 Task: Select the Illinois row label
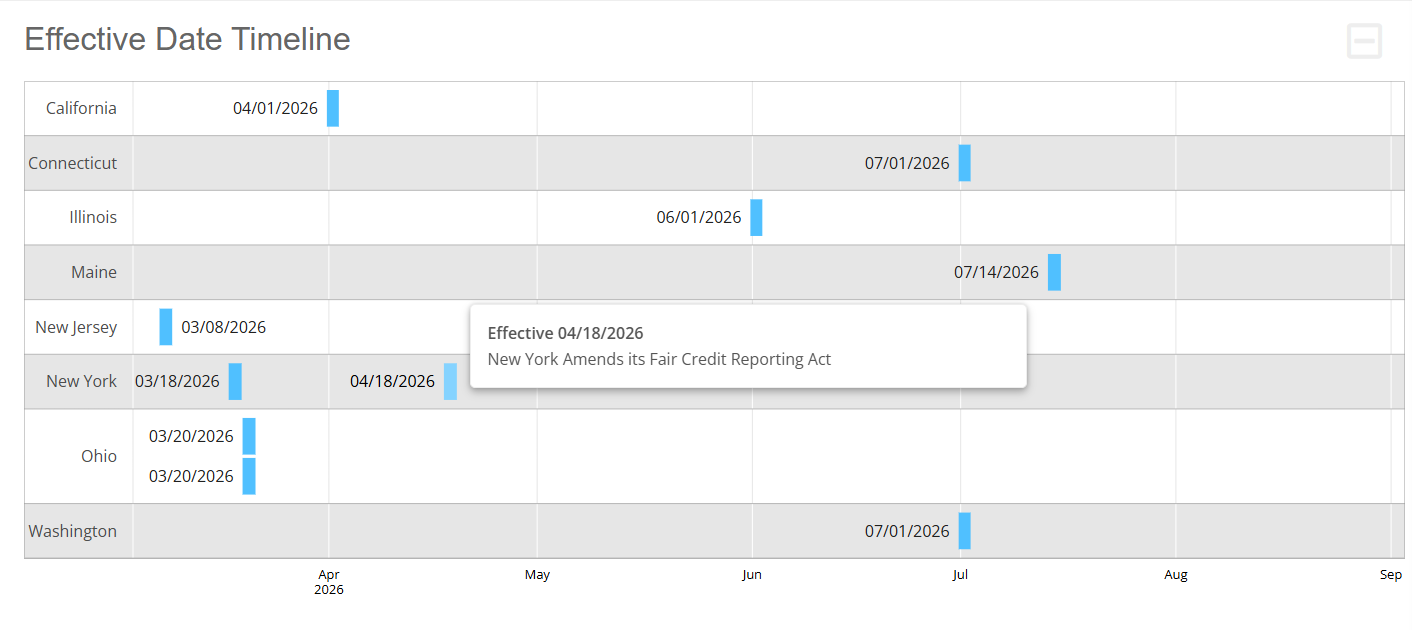(93, 217)
